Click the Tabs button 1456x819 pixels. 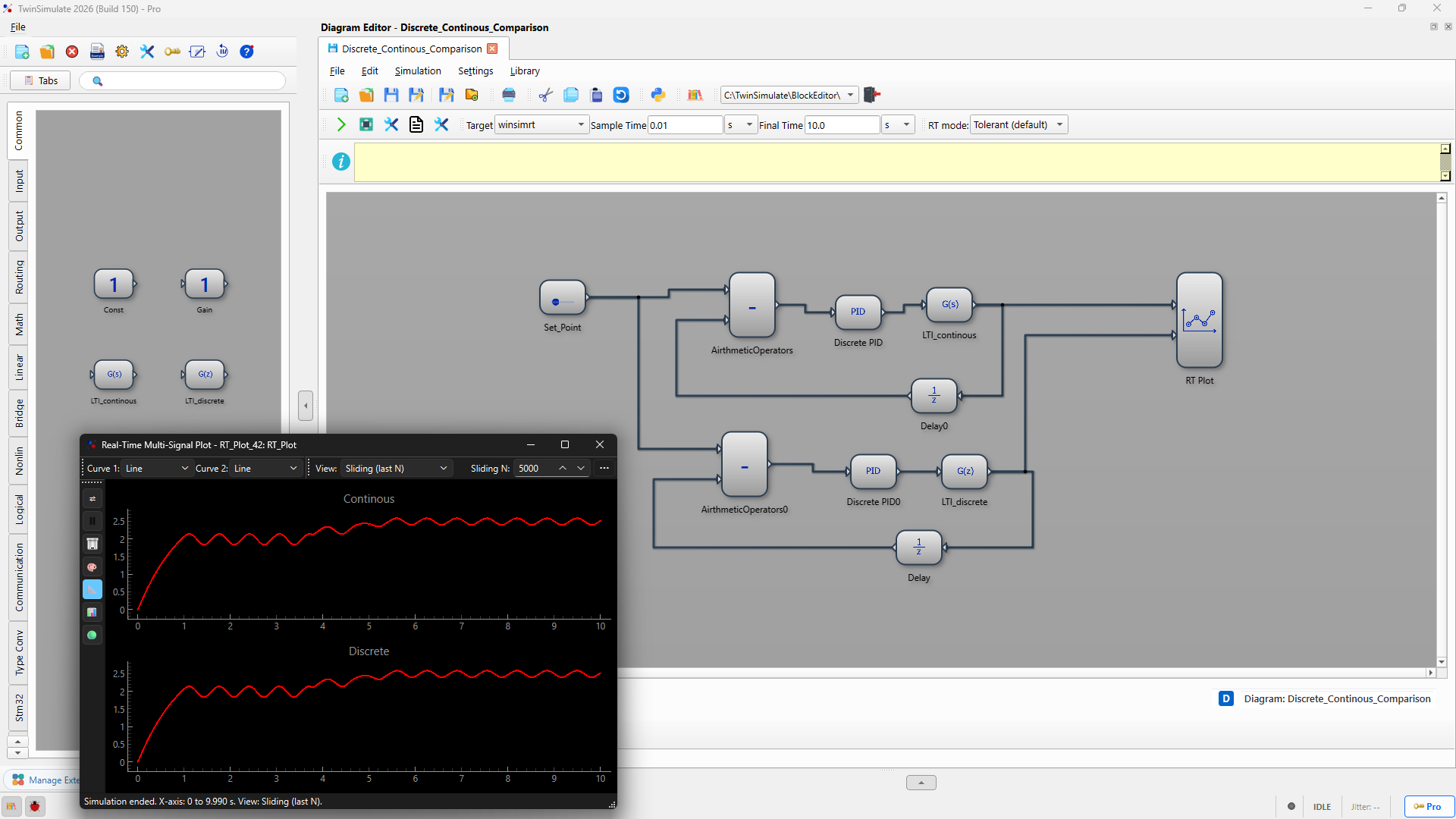point(40,80)
